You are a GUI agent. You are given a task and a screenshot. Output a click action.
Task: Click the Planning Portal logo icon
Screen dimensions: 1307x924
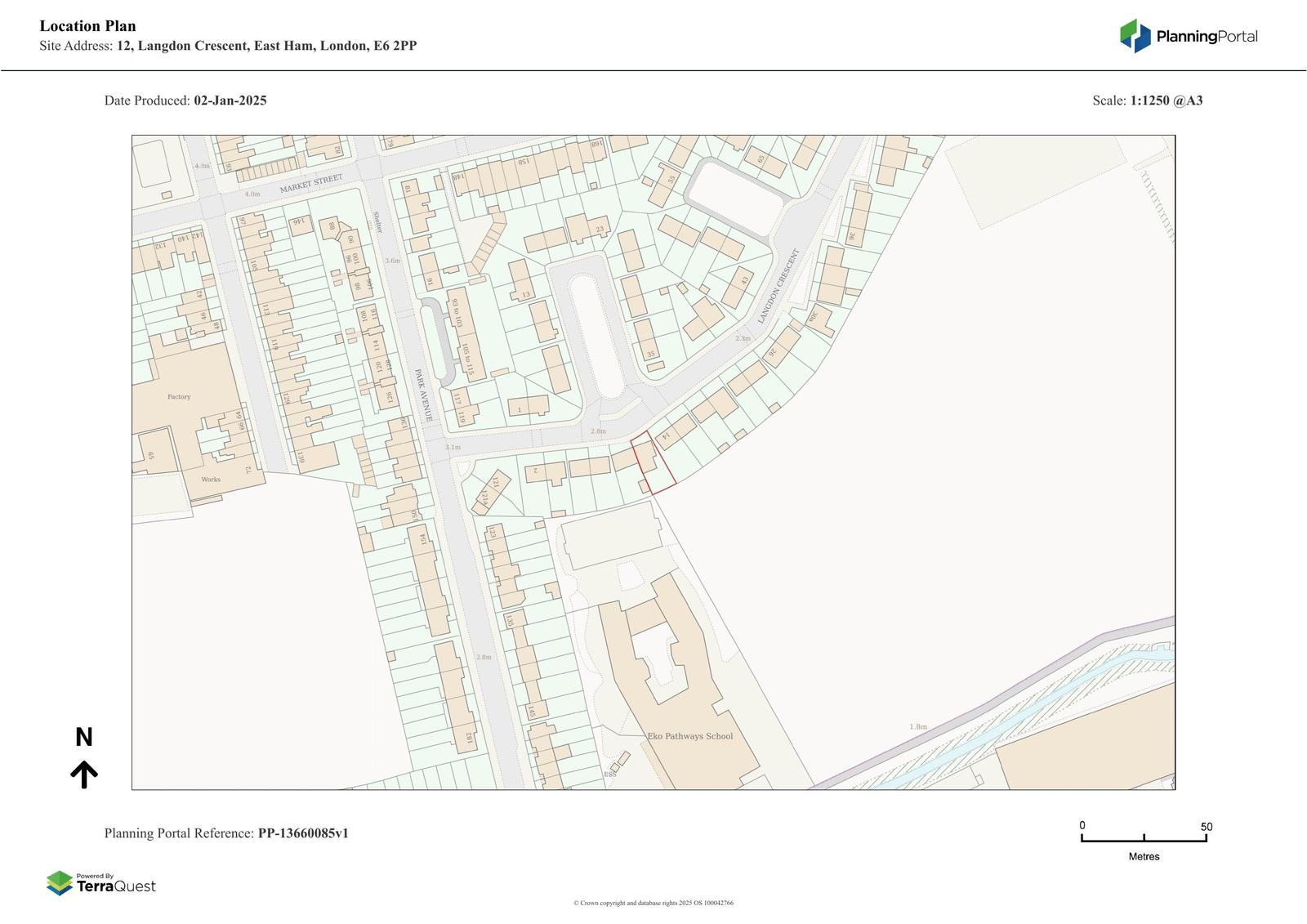tap(1135, 36)
